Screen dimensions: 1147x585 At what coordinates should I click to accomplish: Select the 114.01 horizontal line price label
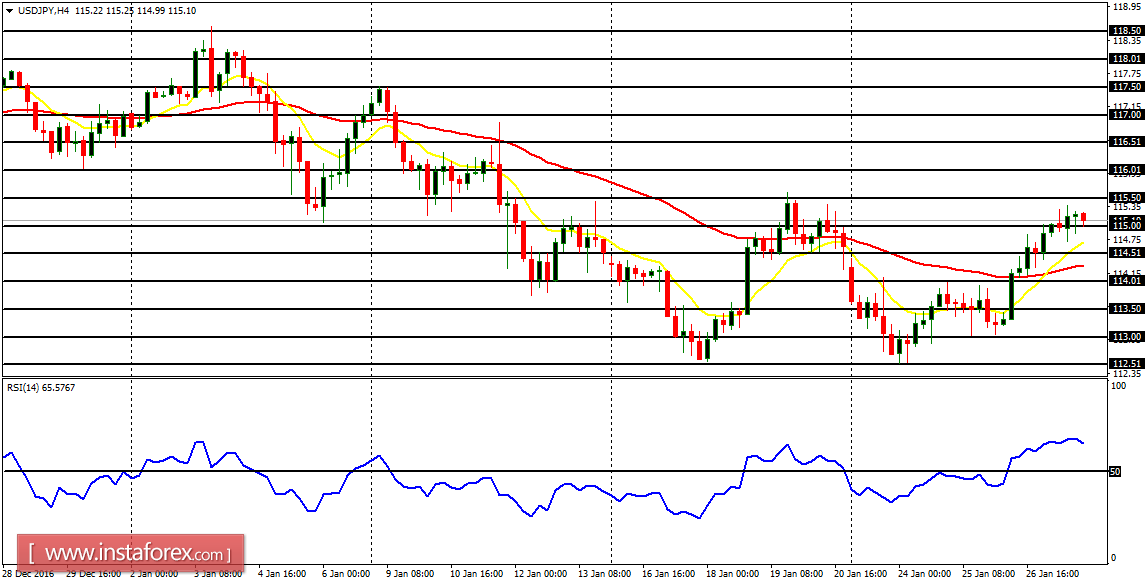1127,281
